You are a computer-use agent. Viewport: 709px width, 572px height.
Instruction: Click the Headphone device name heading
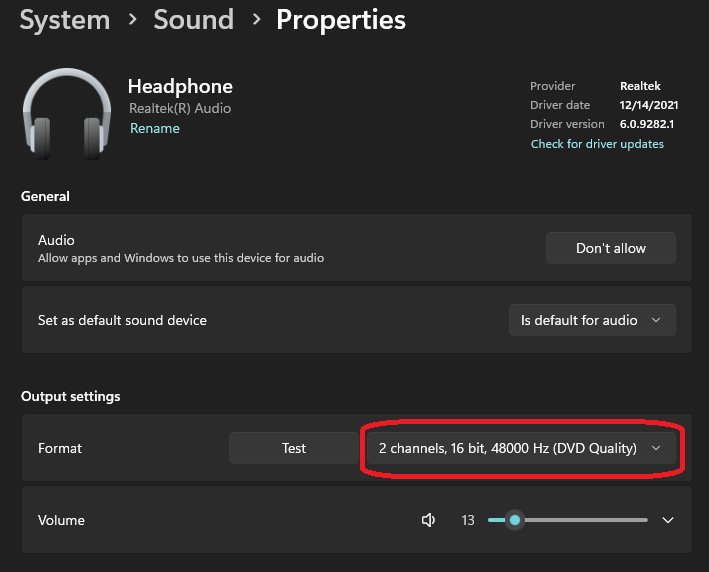click(x=180, y=87)
